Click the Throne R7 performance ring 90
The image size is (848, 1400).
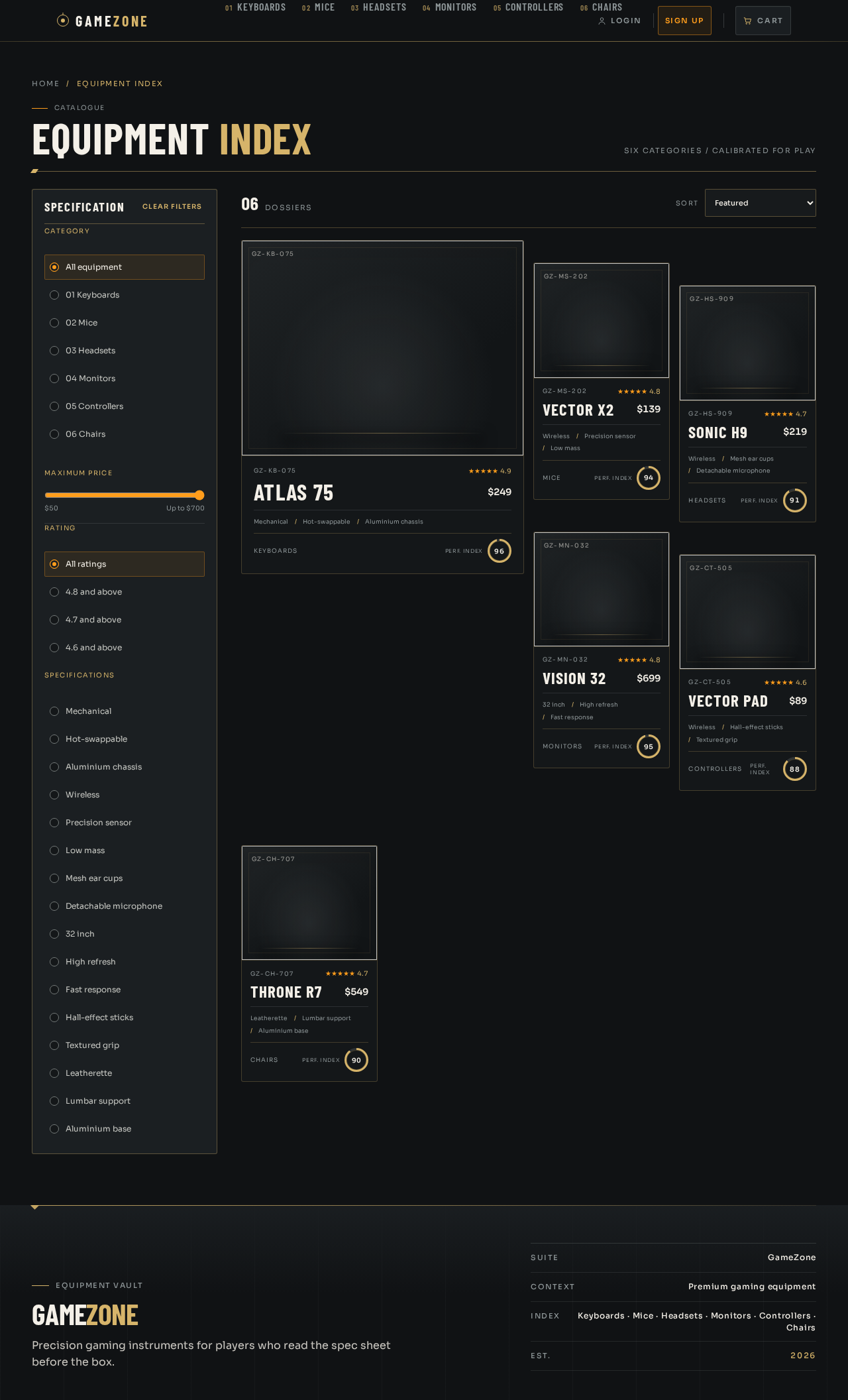pyautogui.click(x=356, y=1060)
